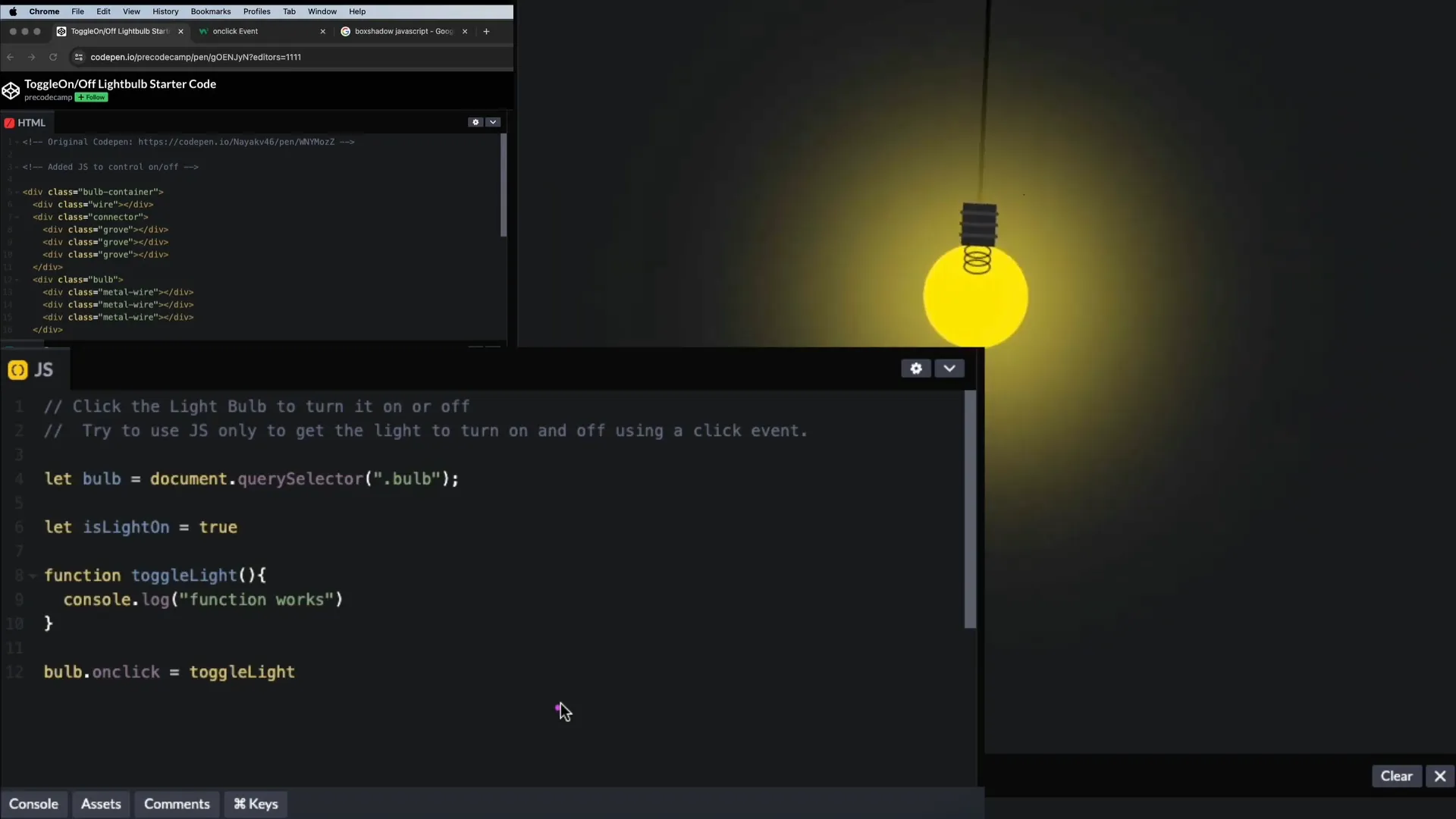Click the JS panel settings gear icon
The width and height of the screenshot is (1456, 819).
(x=916, y=367)
